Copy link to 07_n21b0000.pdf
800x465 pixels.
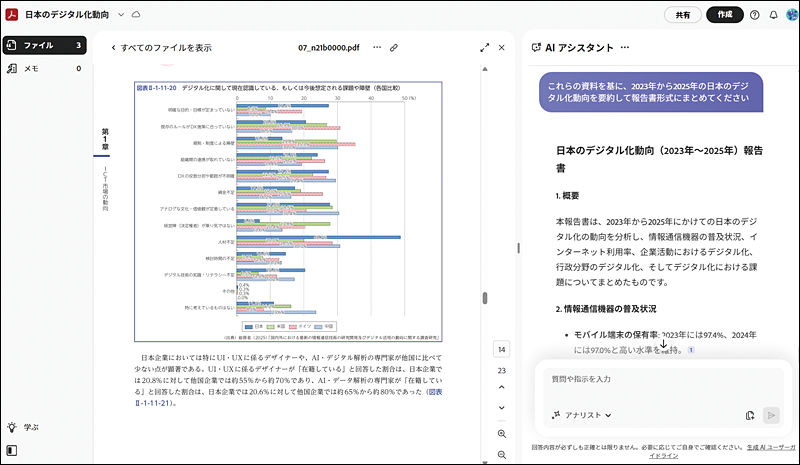point(394,47)
